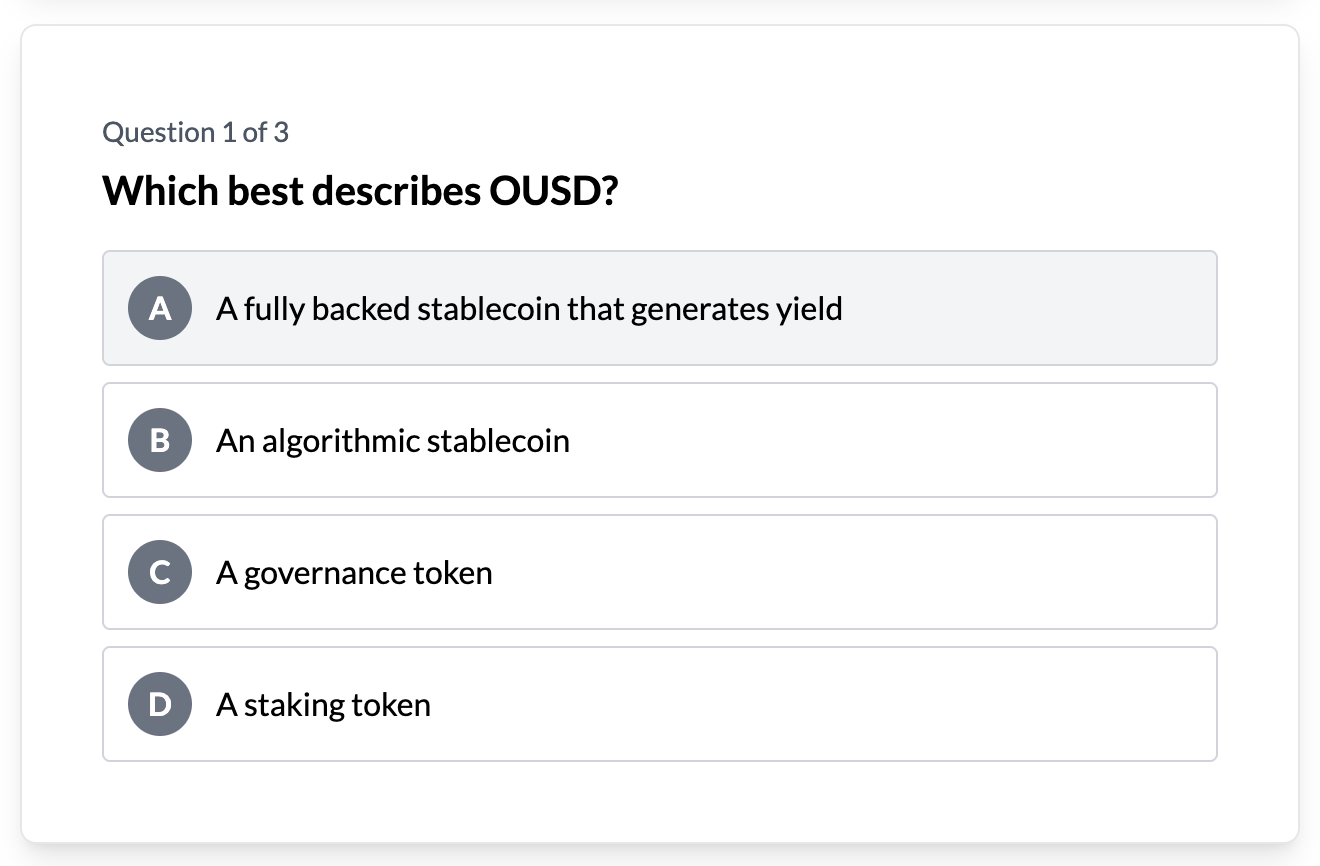
Task: Click the "Question 1 of 3" progress label
Action: pyautogui.click(x=196, y=132)
